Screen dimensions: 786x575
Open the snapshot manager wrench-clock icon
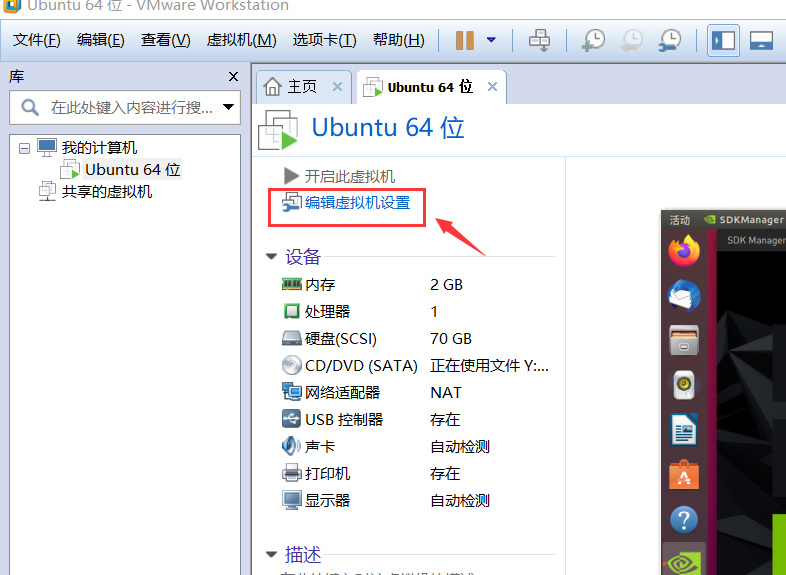pos(670,40)
